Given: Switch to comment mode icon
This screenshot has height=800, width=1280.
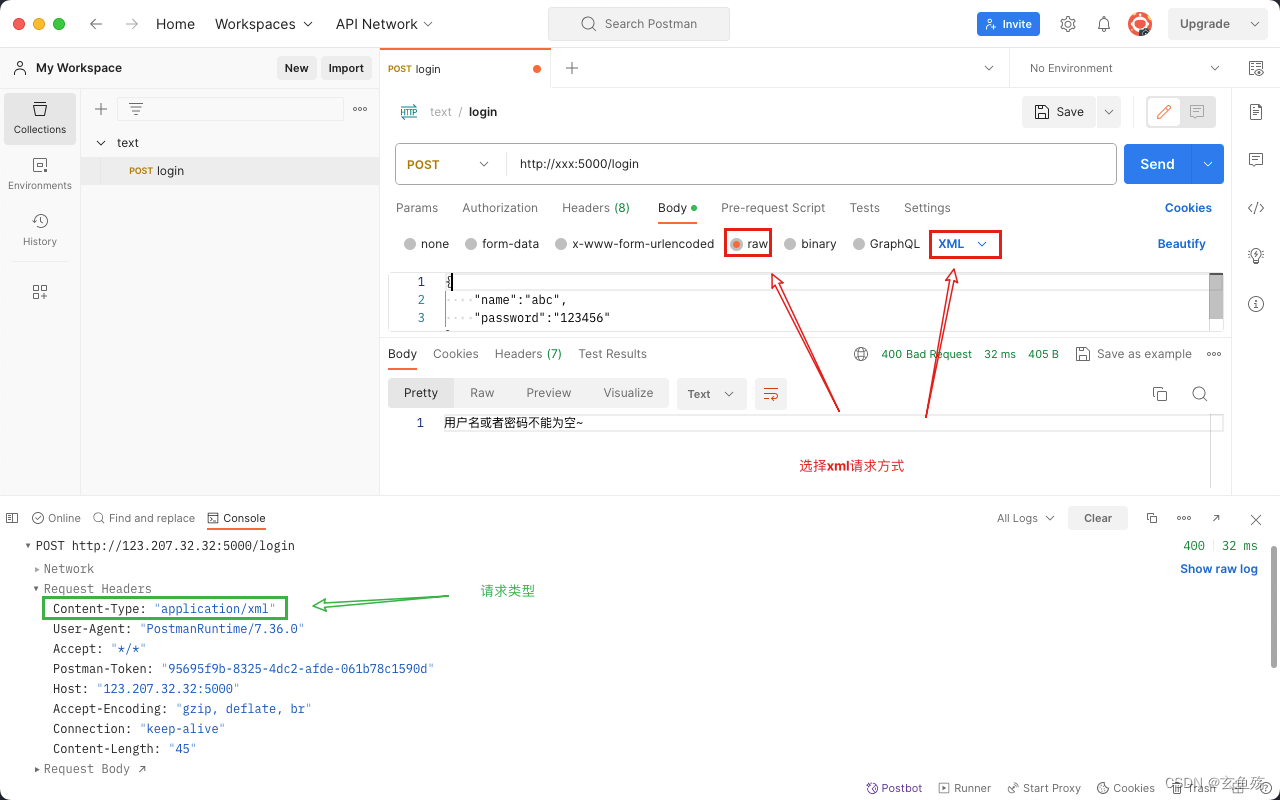Looking at the screenshot, I should click(x=1197, y=112).
